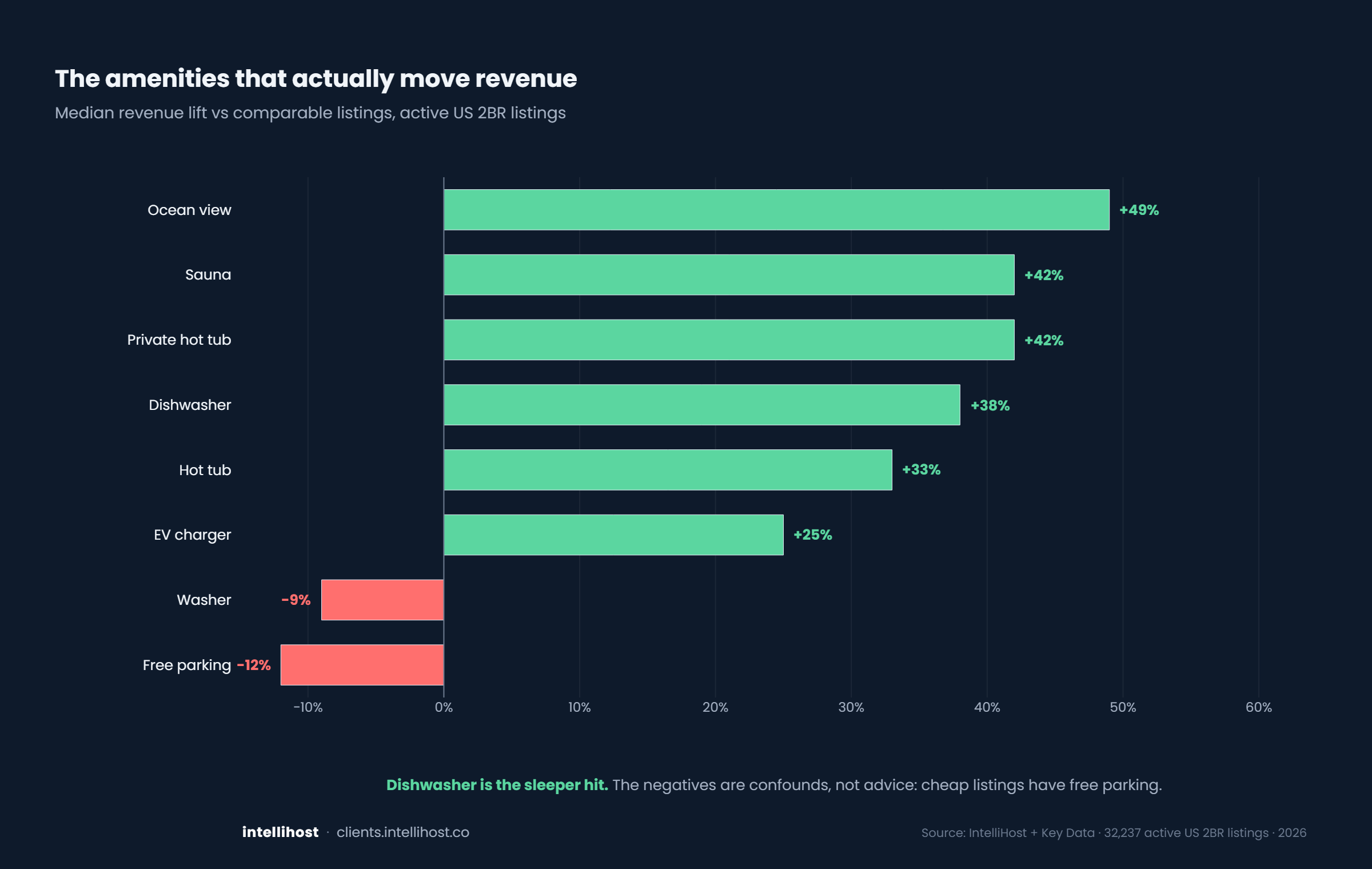Screen dimensions: 1372x869
Task: Open the clients.intellihost.co link
Action: (x=403, y=832)
